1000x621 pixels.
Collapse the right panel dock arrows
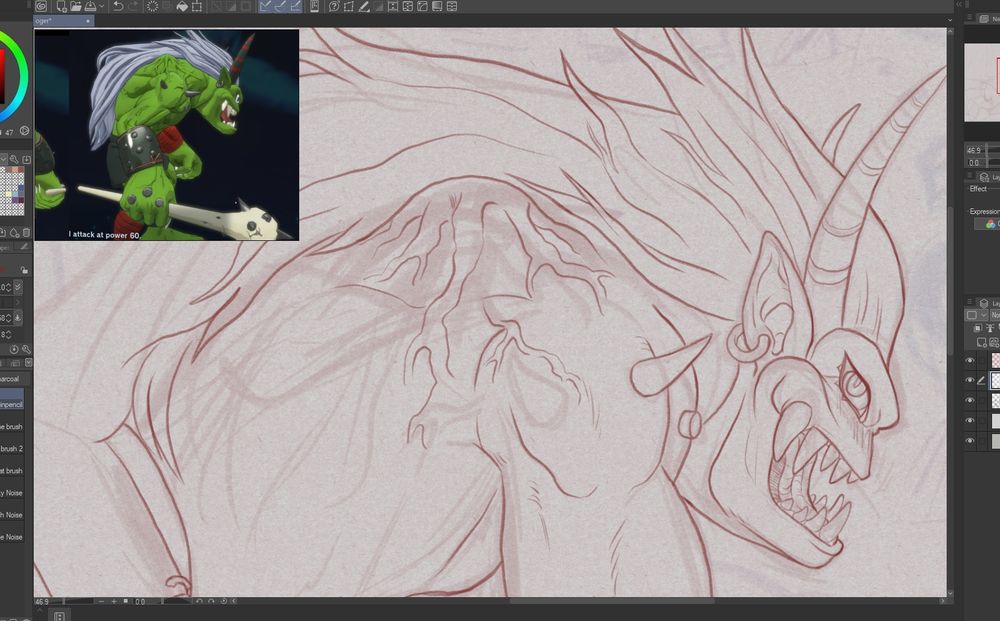[x=959, y=4]
